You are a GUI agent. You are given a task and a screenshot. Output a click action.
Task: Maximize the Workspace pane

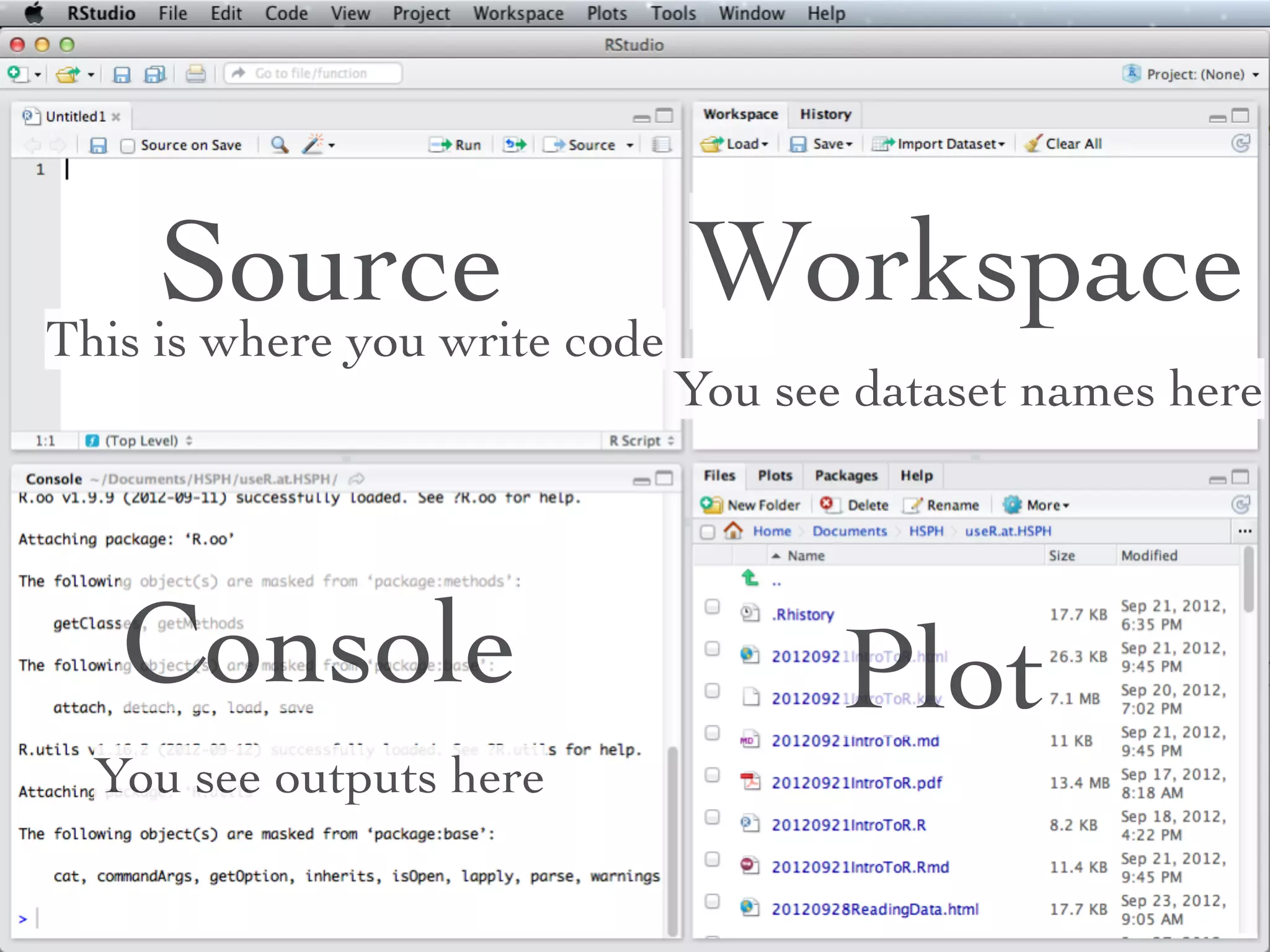[x=1240, y=116]
